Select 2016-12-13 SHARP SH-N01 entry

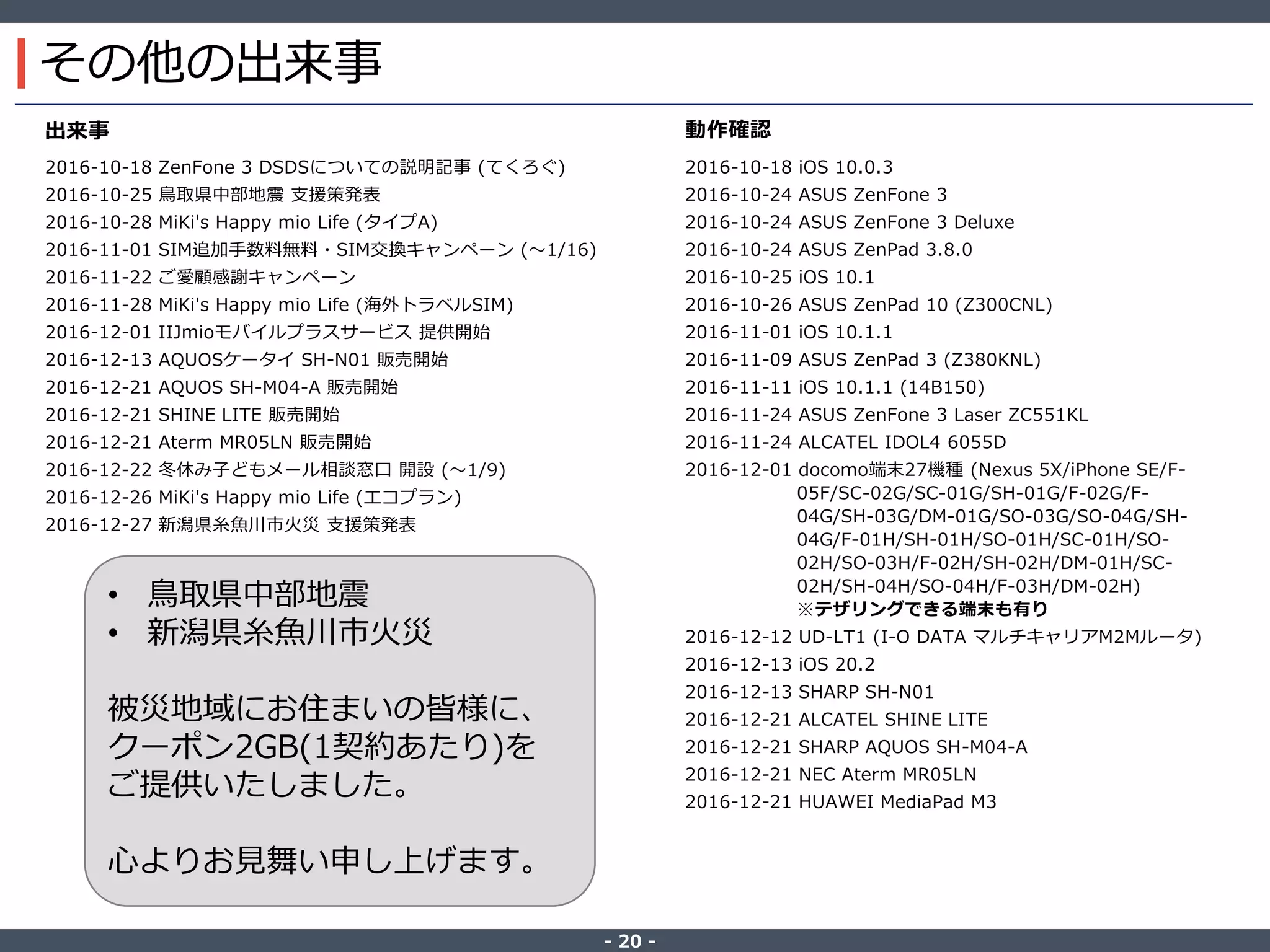pos(809,692)
